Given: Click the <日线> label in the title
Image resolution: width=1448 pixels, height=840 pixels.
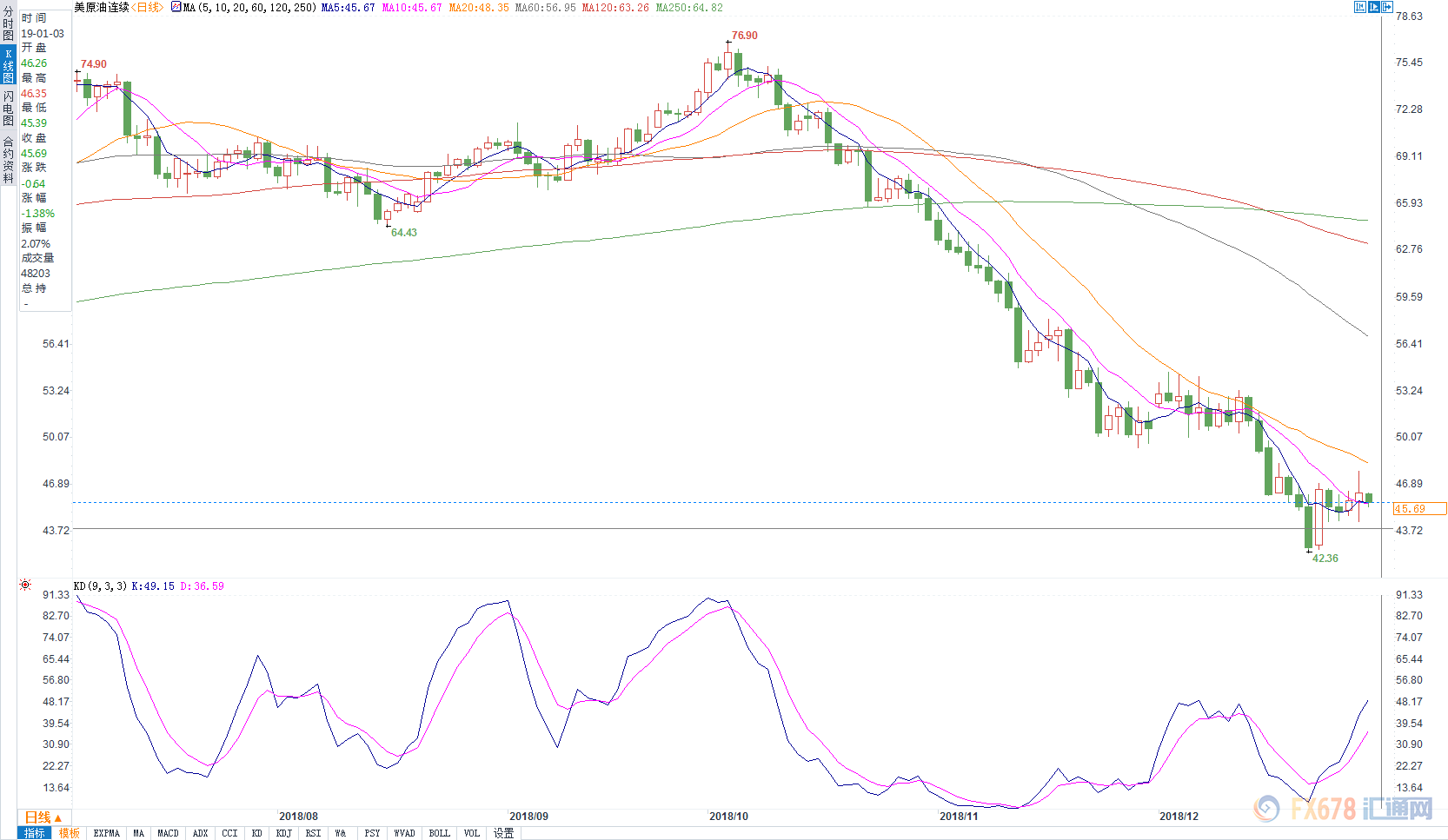Looking at the screenshot, I should click(147, 7).
